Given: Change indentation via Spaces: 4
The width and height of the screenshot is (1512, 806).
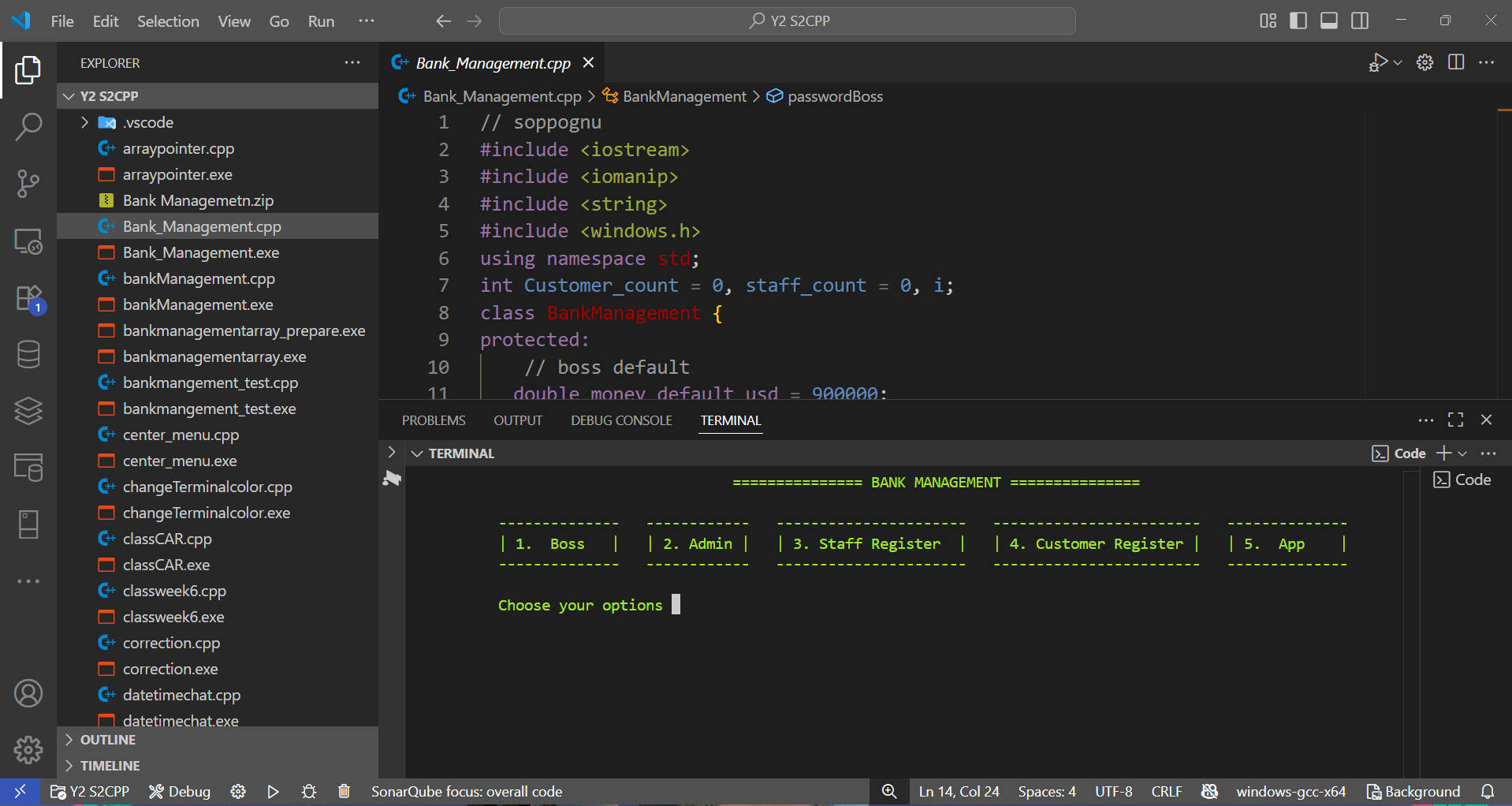Looking at the screenshot, I should tap(1046, 791).
